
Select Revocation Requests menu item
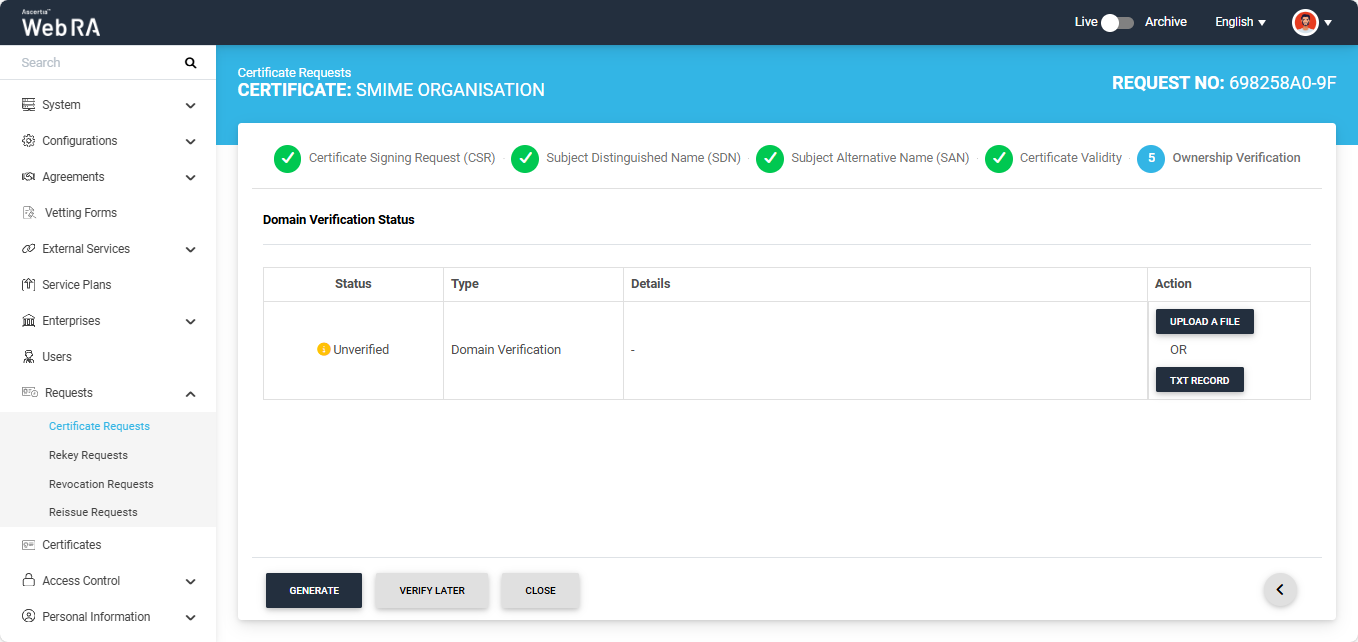[101, 484]
